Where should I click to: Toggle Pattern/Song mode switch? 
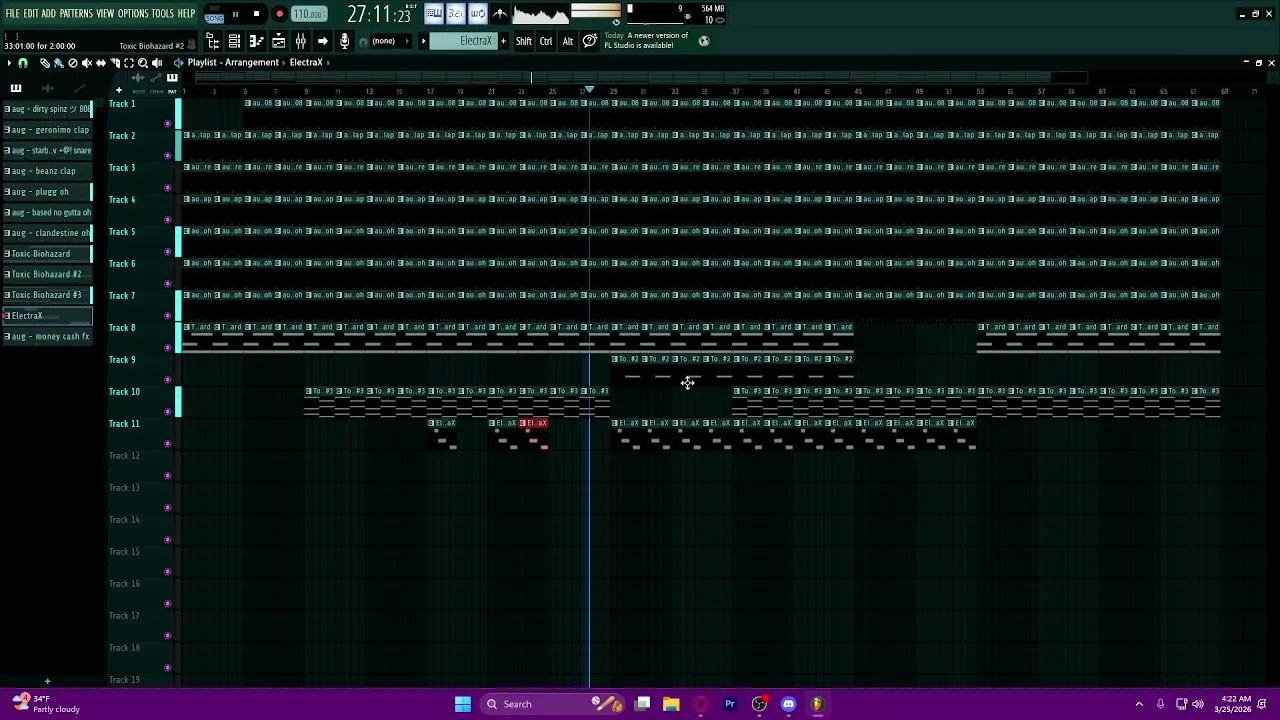coord(214,14)
